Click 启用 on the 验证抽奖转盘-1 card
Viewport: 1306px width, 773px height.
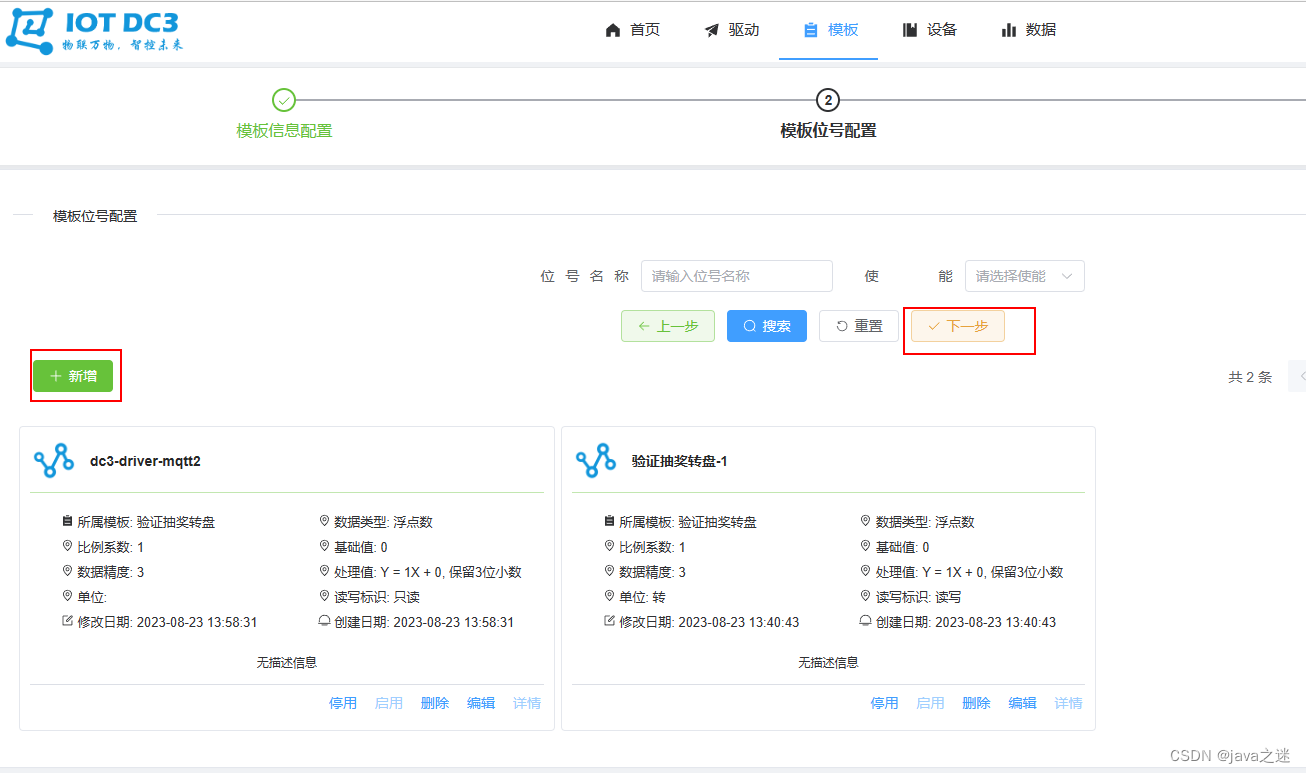click(x=931, y=703)
